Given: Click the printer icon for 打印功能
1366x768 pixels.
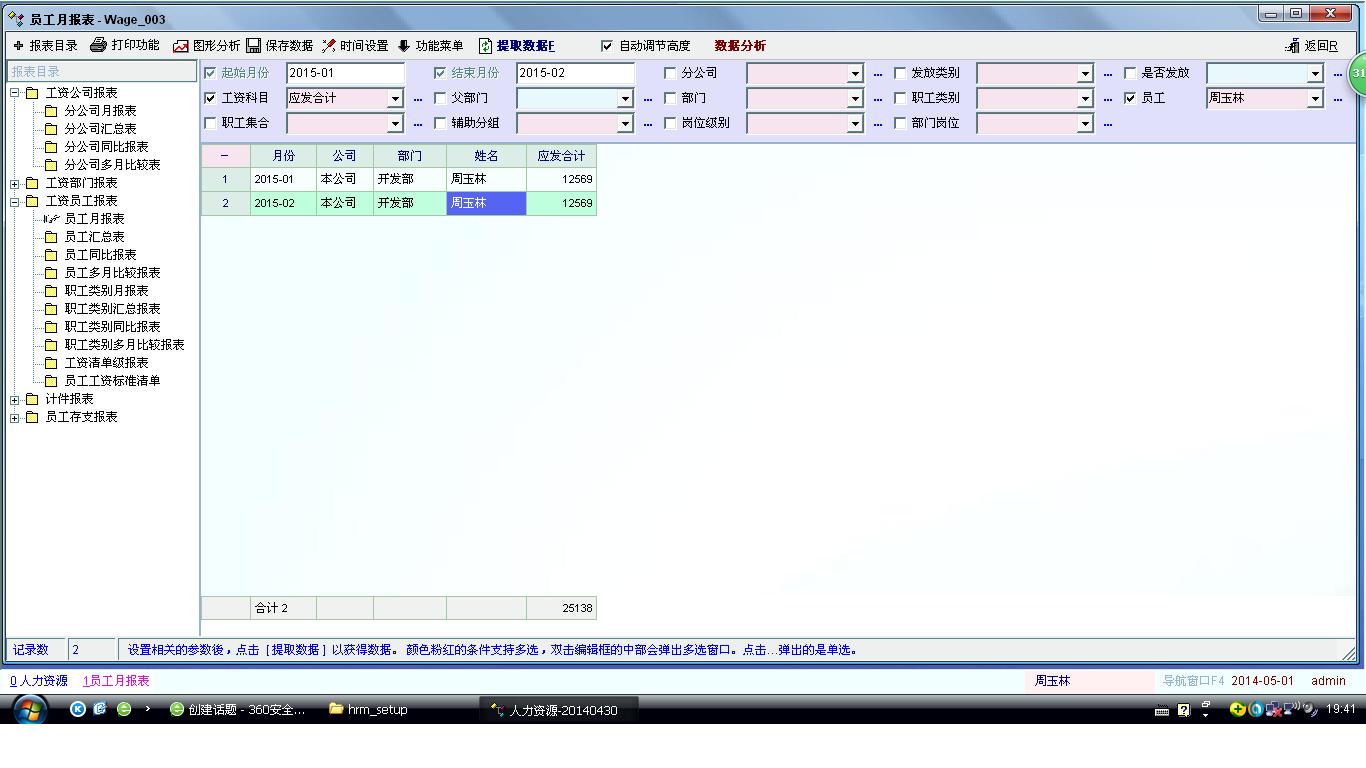Looking at the screenshot, I should 98,45.
